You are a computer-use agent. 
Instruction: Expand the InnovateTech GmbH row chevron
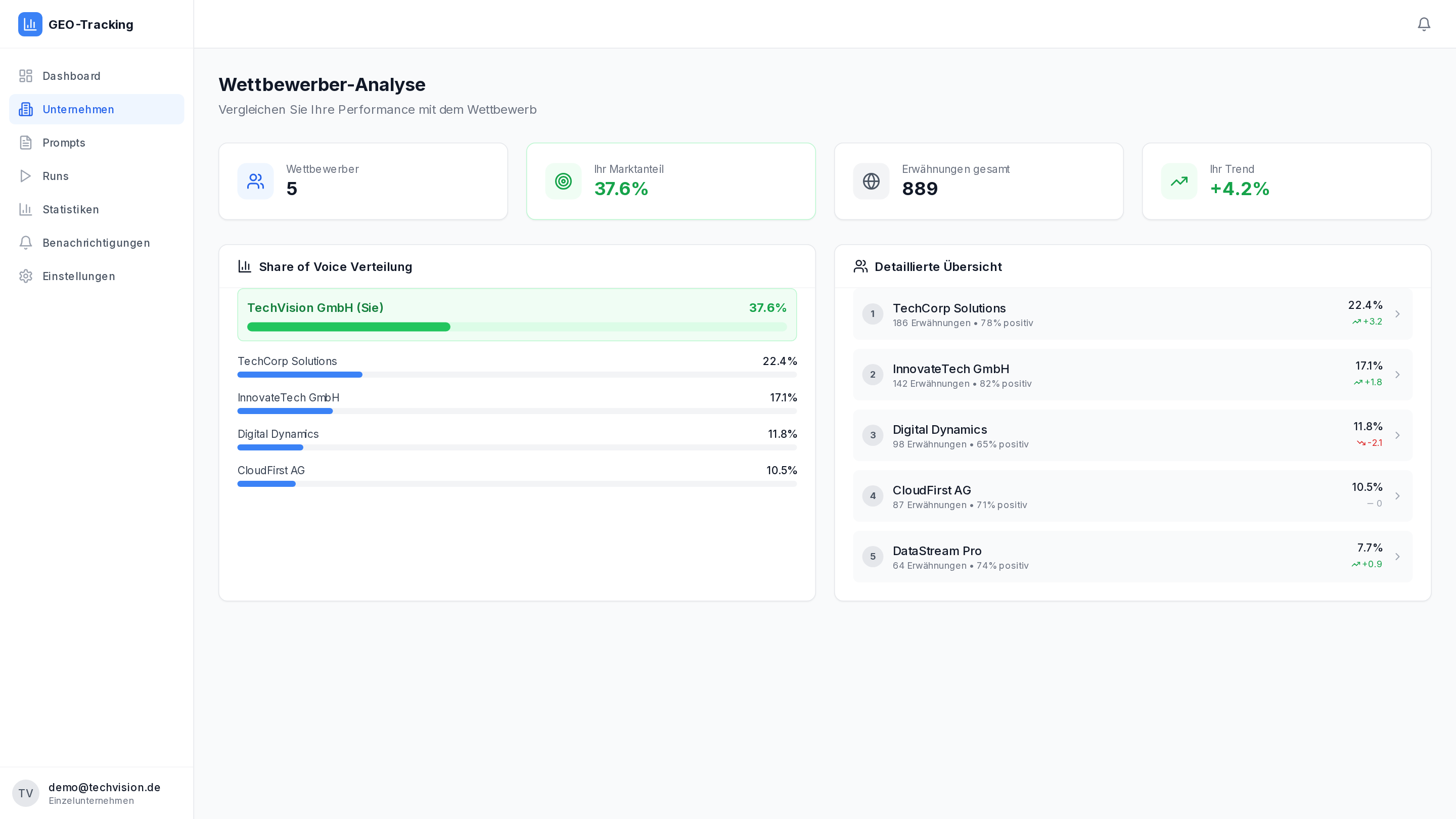tap(1397, 375)
